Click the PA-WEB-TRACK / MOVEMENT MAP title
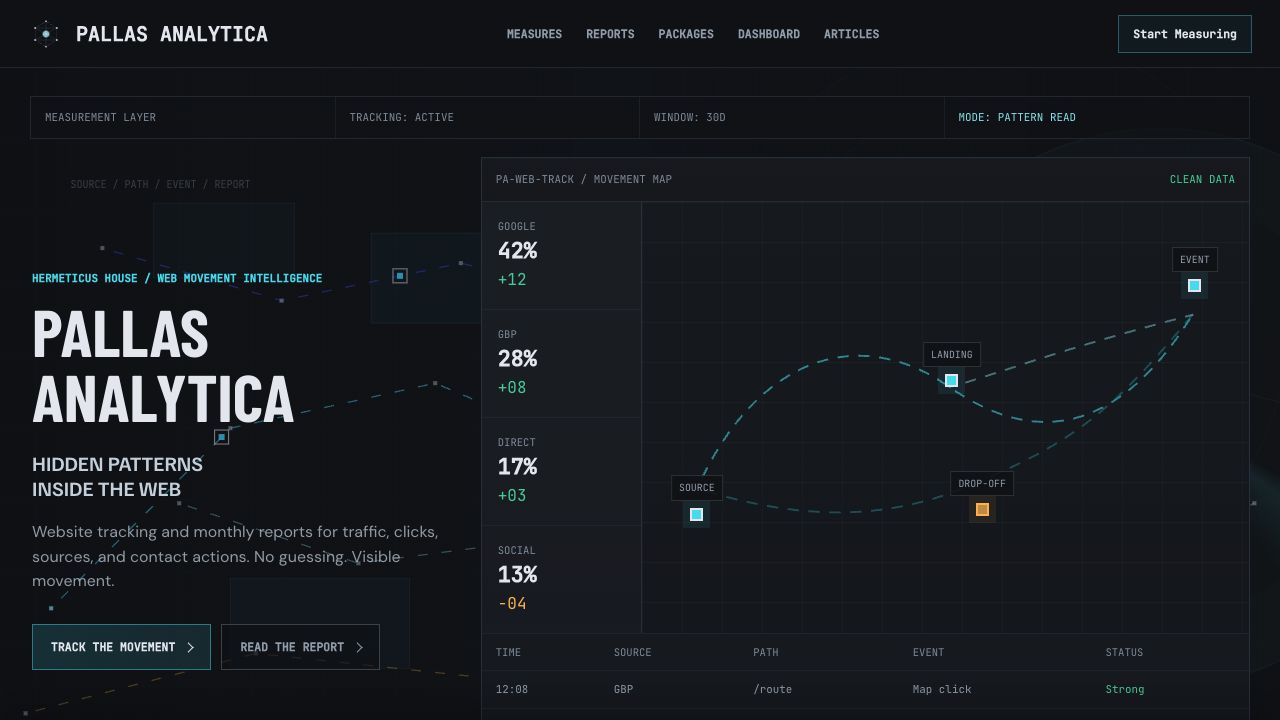Viewport: 1280px width, 720px height. pos(584,180)
